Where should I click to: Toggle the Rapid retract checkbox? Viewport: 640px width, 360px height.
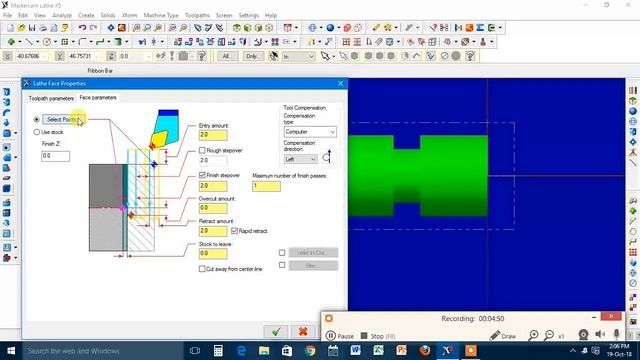(234, 231)
